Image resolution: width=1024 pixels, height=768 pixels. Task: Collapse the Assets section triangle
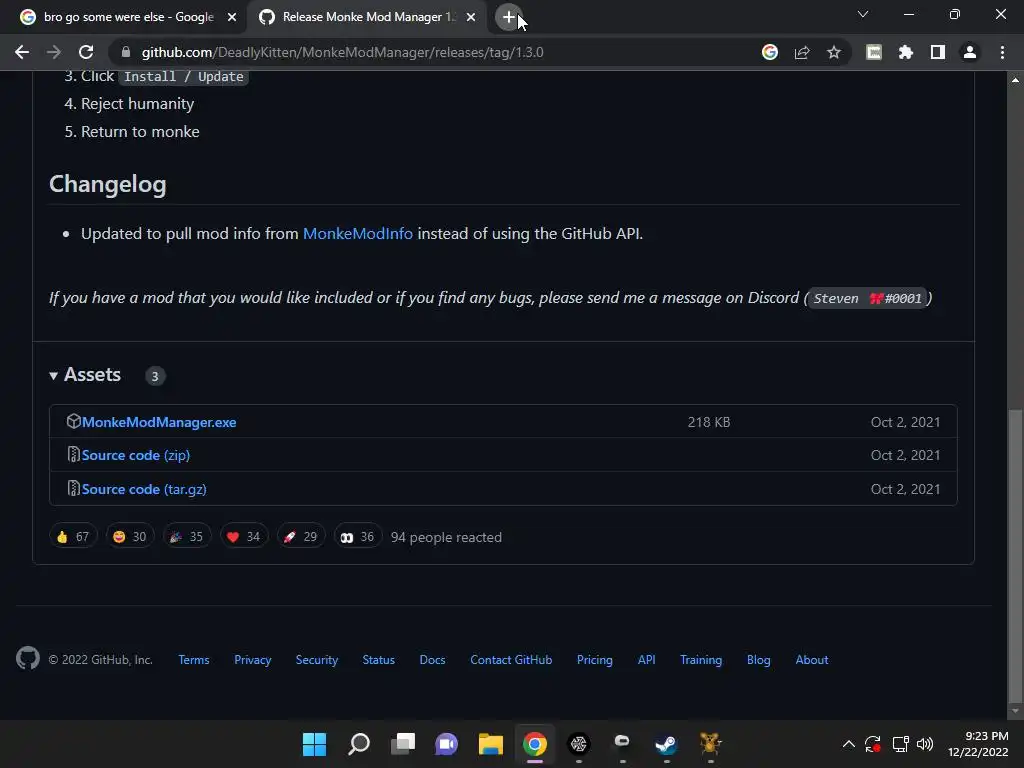54,376
